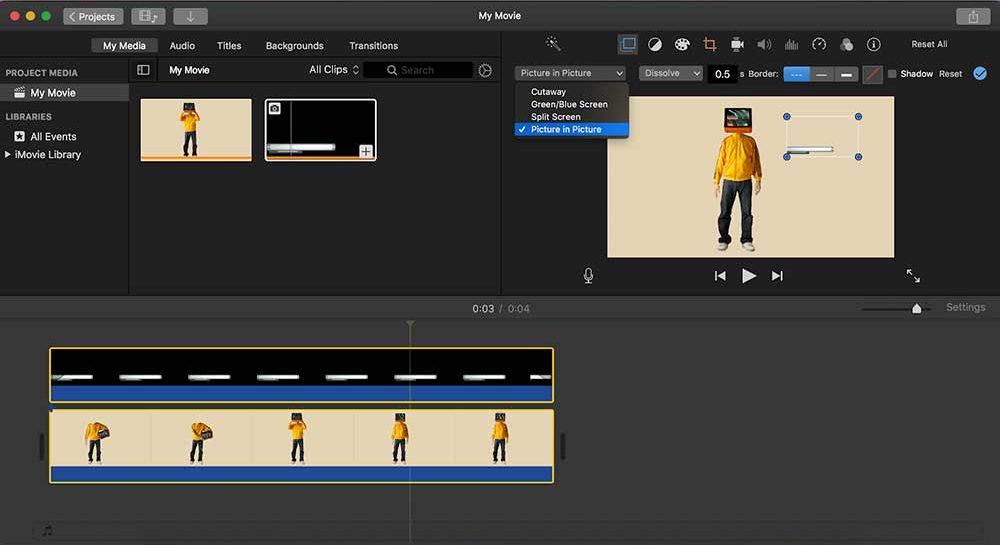Go back to Projects

click(93, 17)
